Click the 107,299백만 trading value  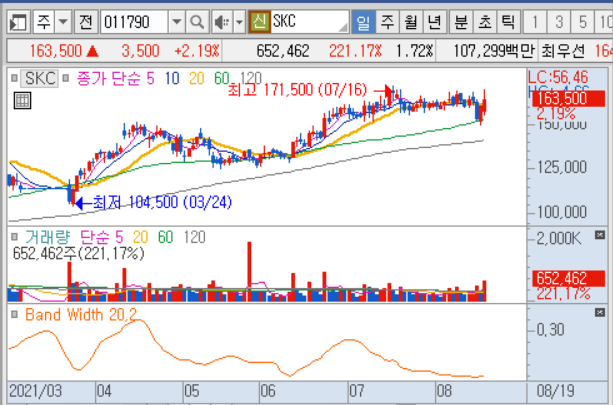coord(494,51)
